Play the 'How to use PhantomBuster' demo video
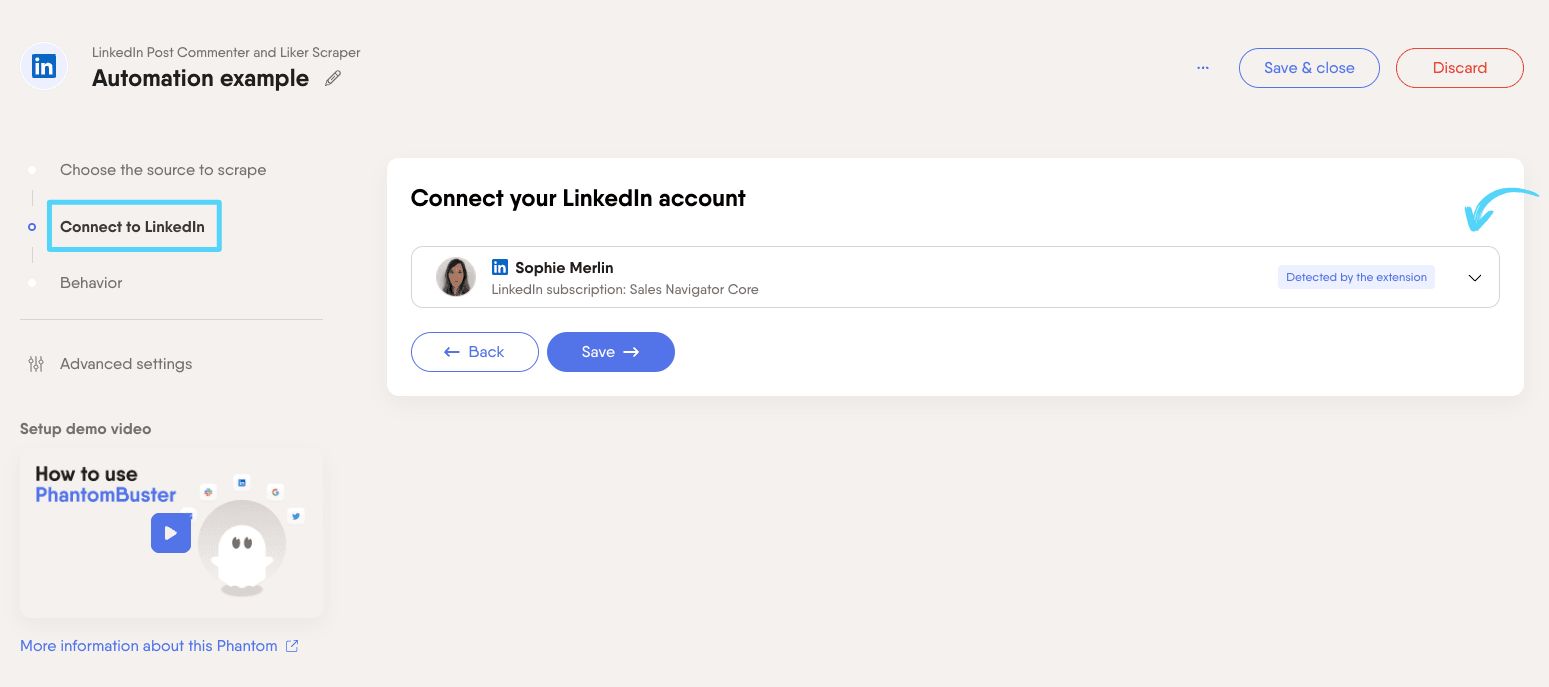Screen dimensions: 1549x687 pos(171,533)
